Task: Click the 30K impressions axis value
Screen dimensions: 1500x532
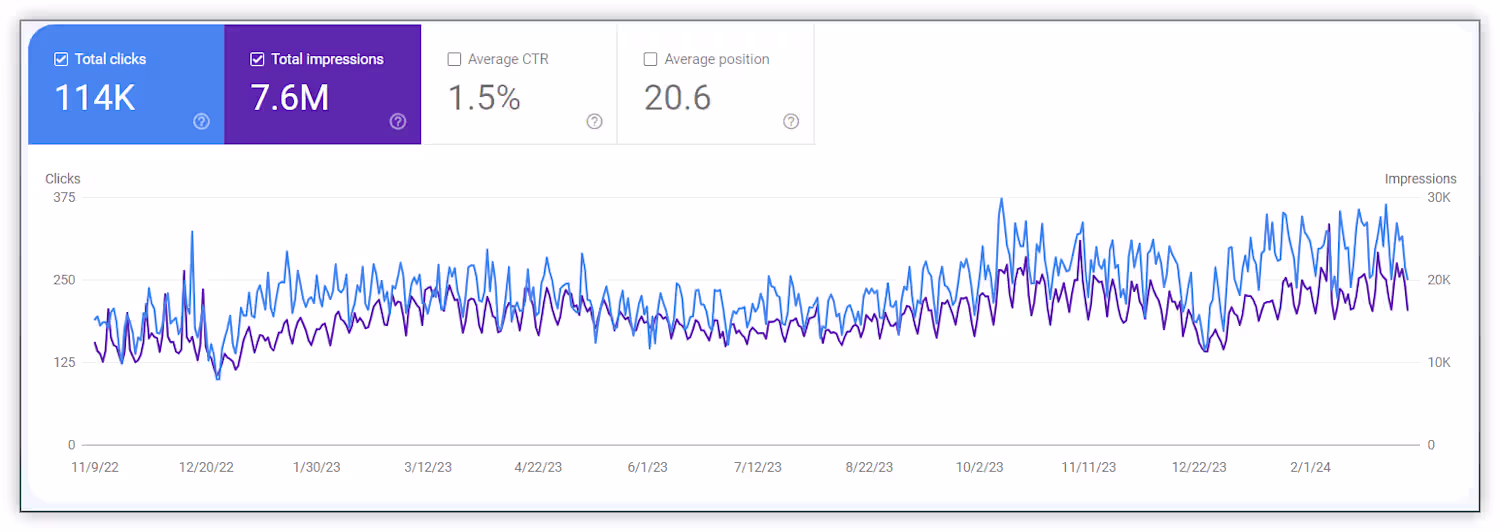Action: (x=1438, y=197)
